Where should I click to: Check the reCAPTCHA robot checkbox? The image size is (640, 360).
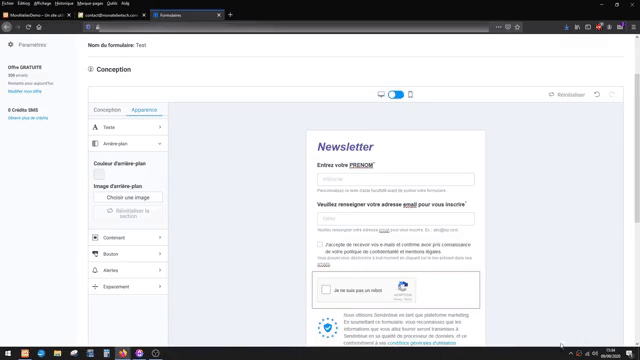click(326, 290)
